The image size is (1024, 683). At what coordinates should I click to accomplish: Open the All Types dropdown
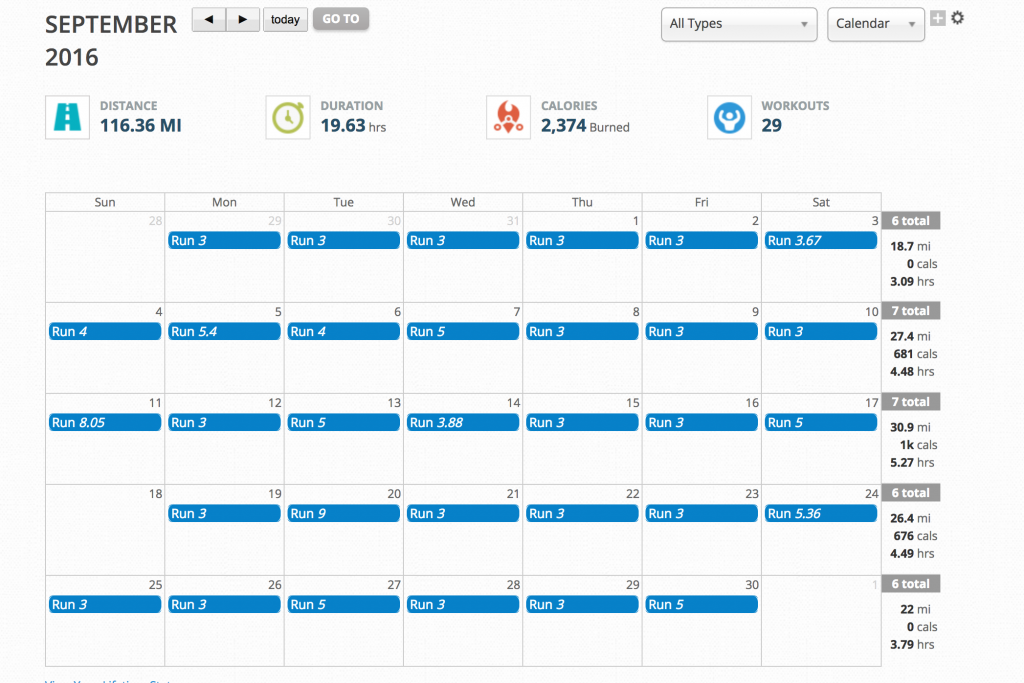click(739, 24)
